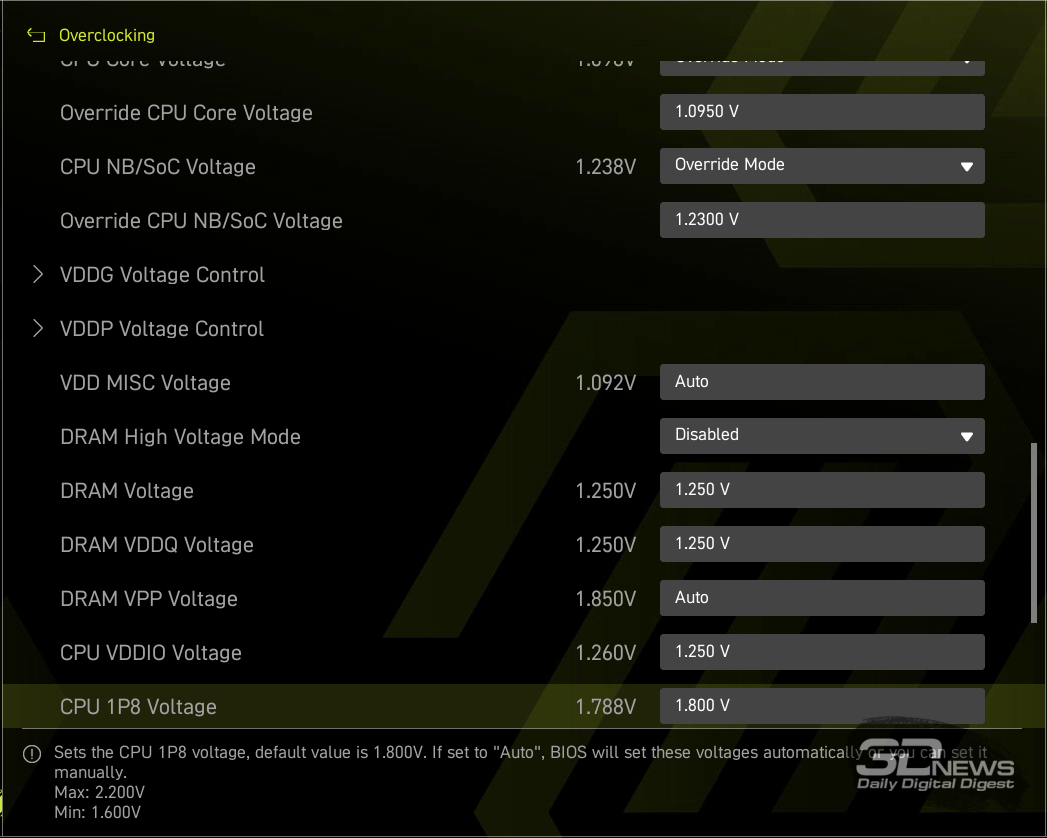Click the CPU VDDIO Voltage value field
Image resolution: width=1047 pixels, height=838 pixels.
pyautogui.click(x=821, y=651)
